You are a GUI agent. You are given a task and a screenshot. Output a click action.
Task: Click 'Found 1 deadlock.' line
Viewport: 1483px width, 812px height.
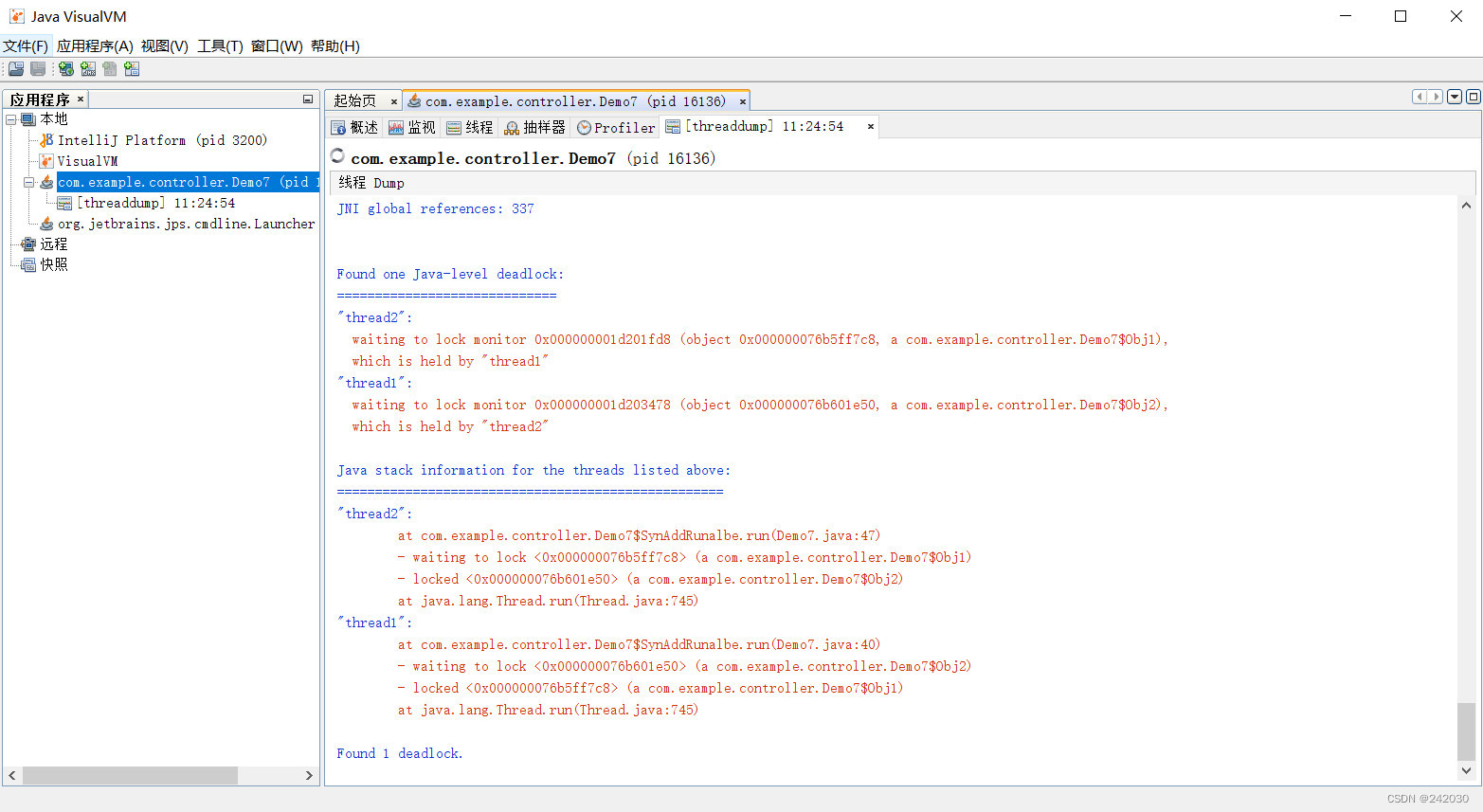pyautogui.click(x=400, y=753)
